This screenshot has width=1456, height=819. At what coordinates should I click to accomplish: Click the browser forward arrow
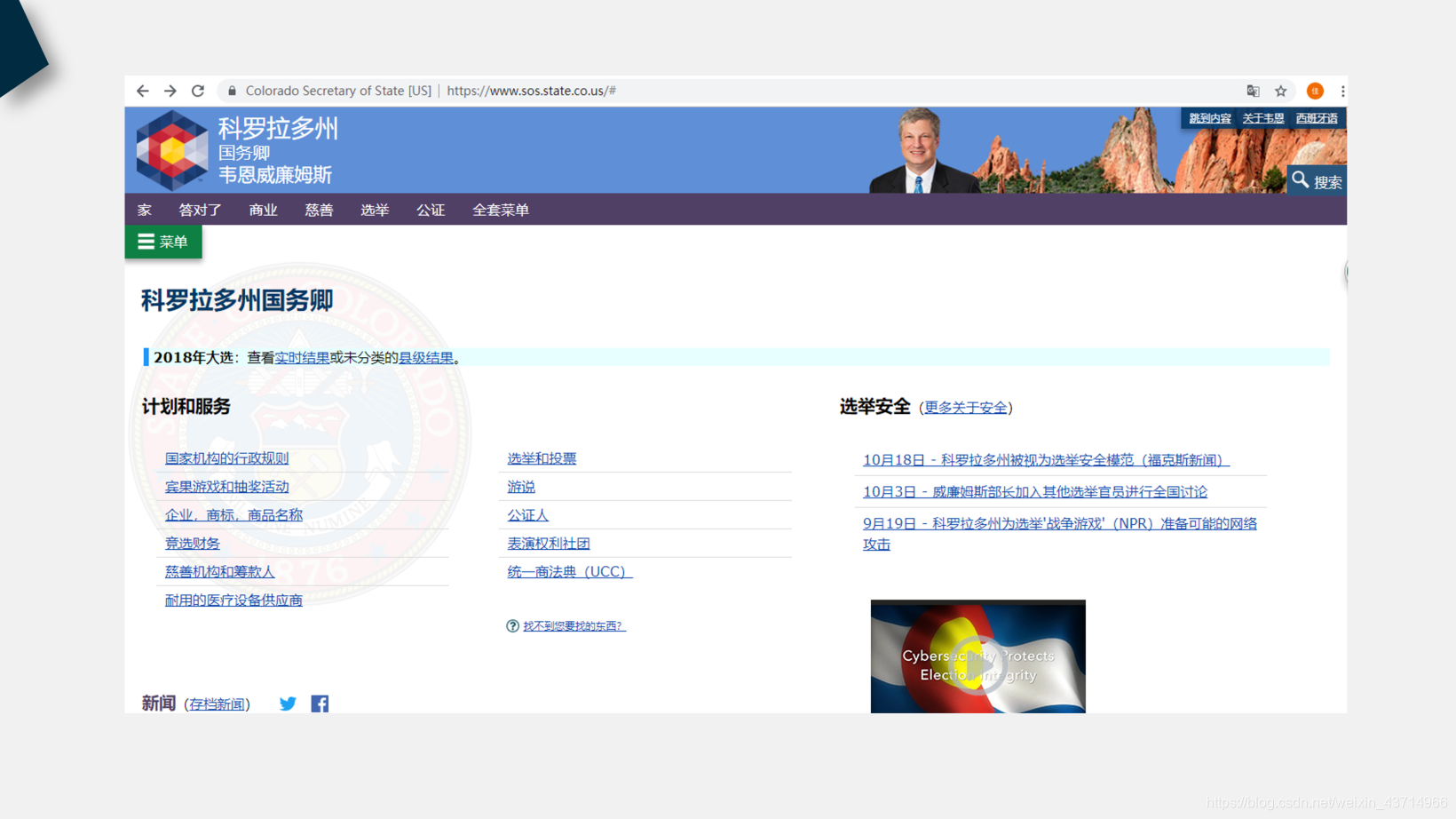tap(170, 91)
